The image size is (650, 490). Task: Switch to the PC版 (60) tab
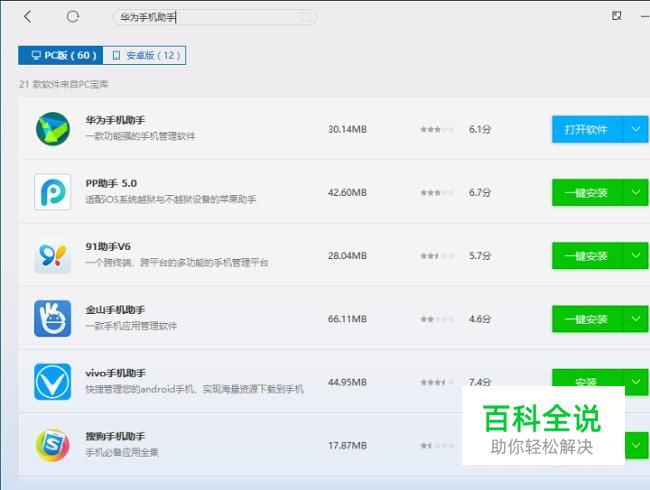(x=61, y=55)
